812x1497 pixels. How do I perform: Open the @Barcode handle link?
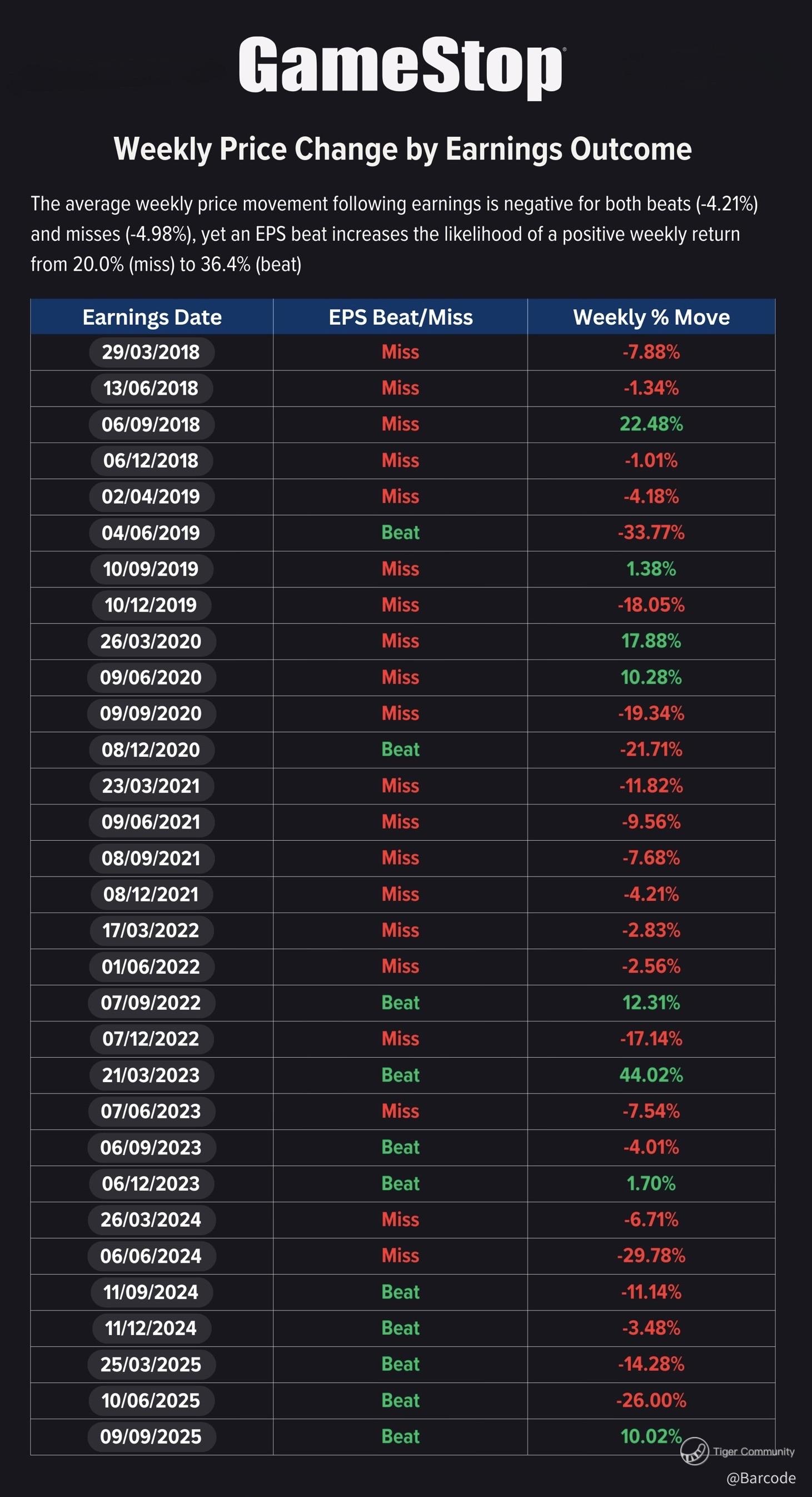click(761, 1478)
